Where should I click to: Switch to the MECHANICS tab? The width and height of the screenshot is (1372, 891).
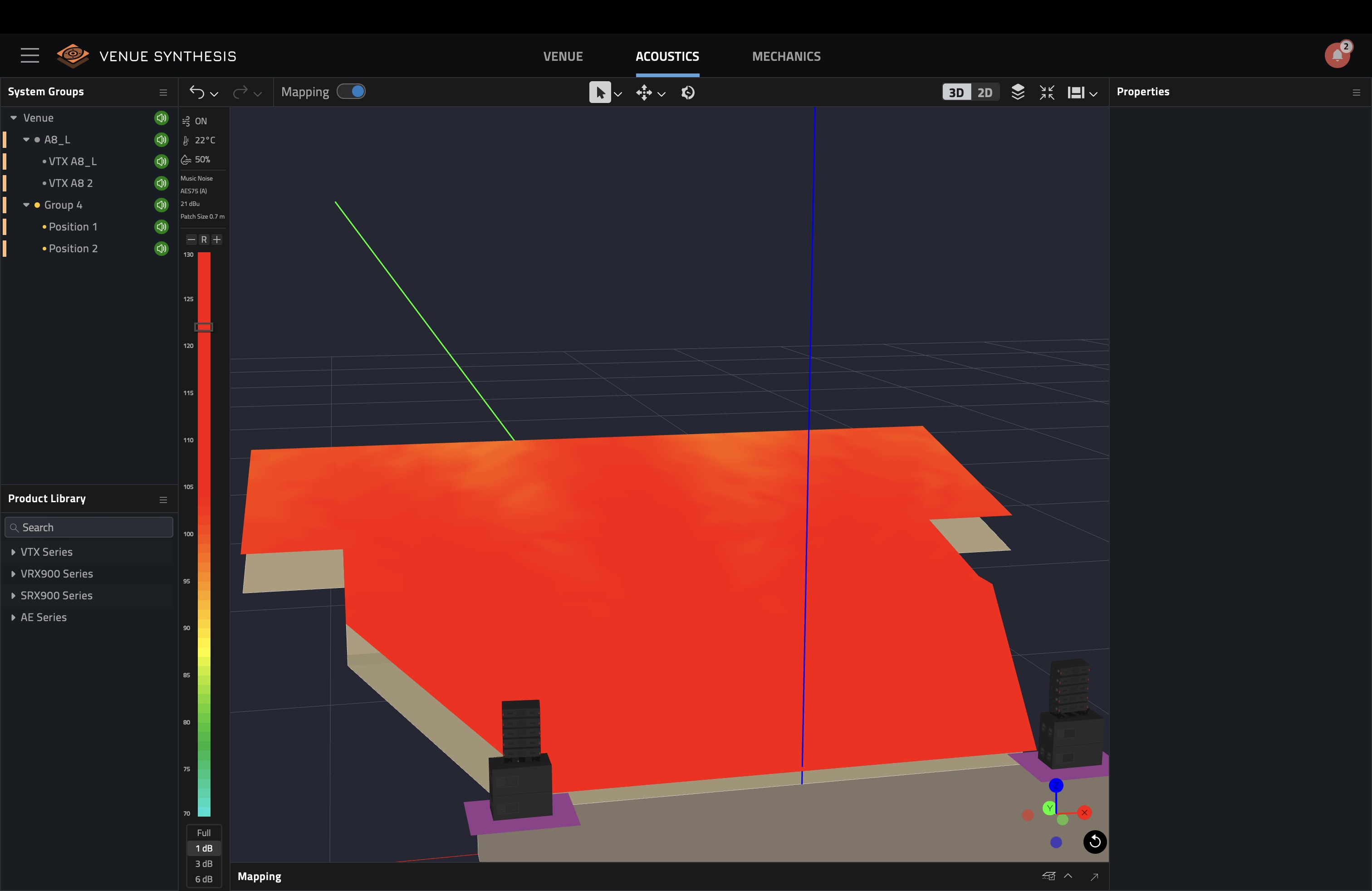pyautogui.click(x=786, y=56)
